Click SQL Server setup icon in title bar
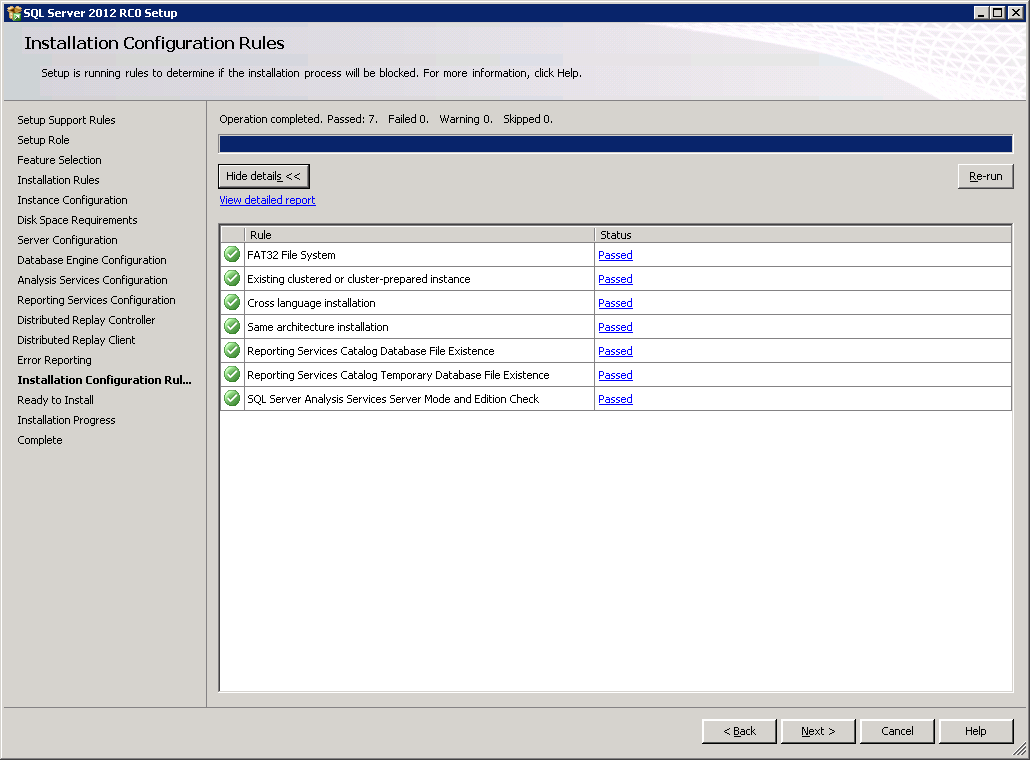Image resolution: width=1030 pixels, height=760 pixels. [x=14, y=13]
